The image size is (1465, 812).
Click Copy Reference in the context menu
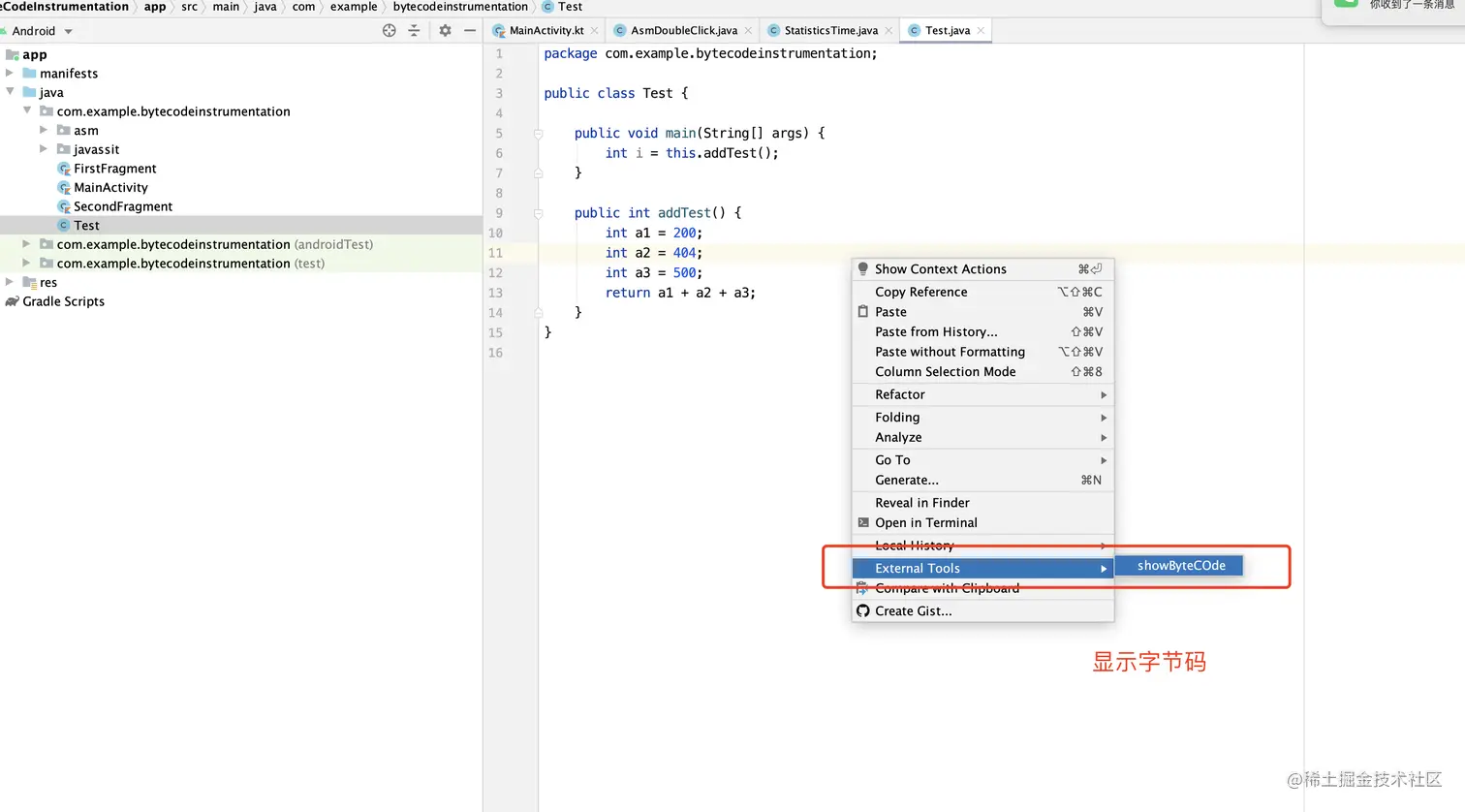(982, 292)
